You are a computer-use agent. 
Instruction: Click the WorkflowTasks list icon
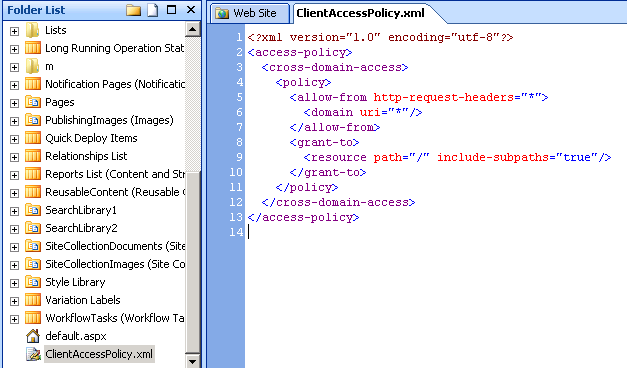[x=32, y=318]
